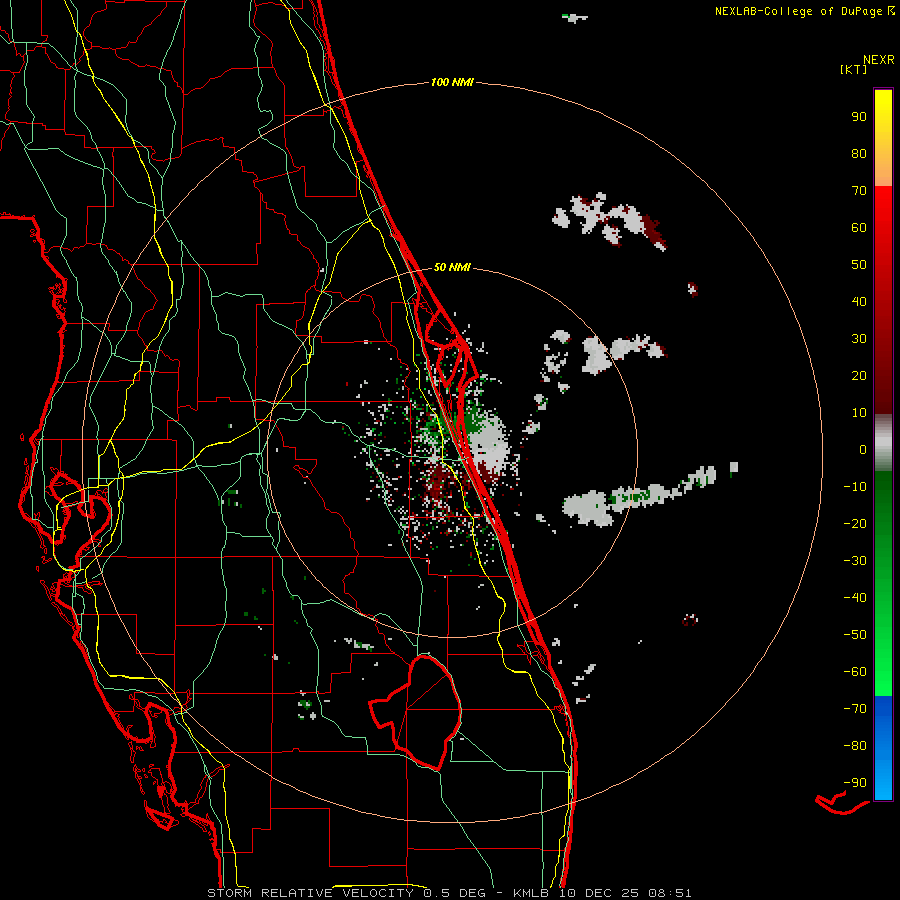Click the 100 NMI range ring label
The width and height of the screenshot is (900, 900).
coord(452,83)
